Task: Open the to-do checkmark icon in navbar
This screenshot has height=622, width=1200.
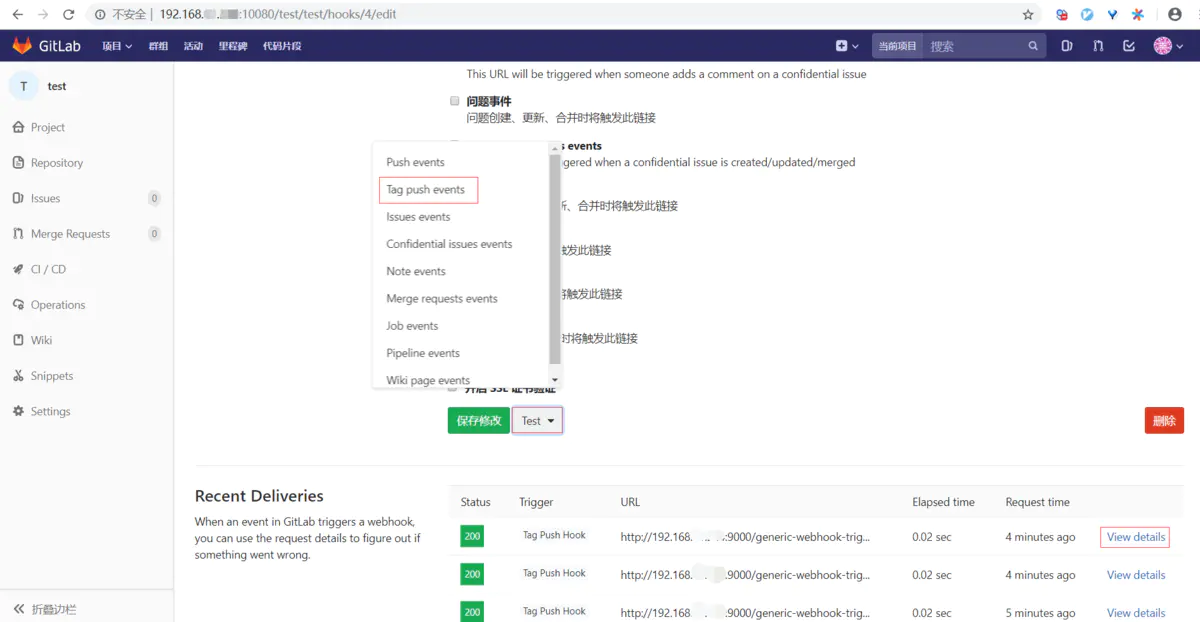Action: tap(1129, 46)
